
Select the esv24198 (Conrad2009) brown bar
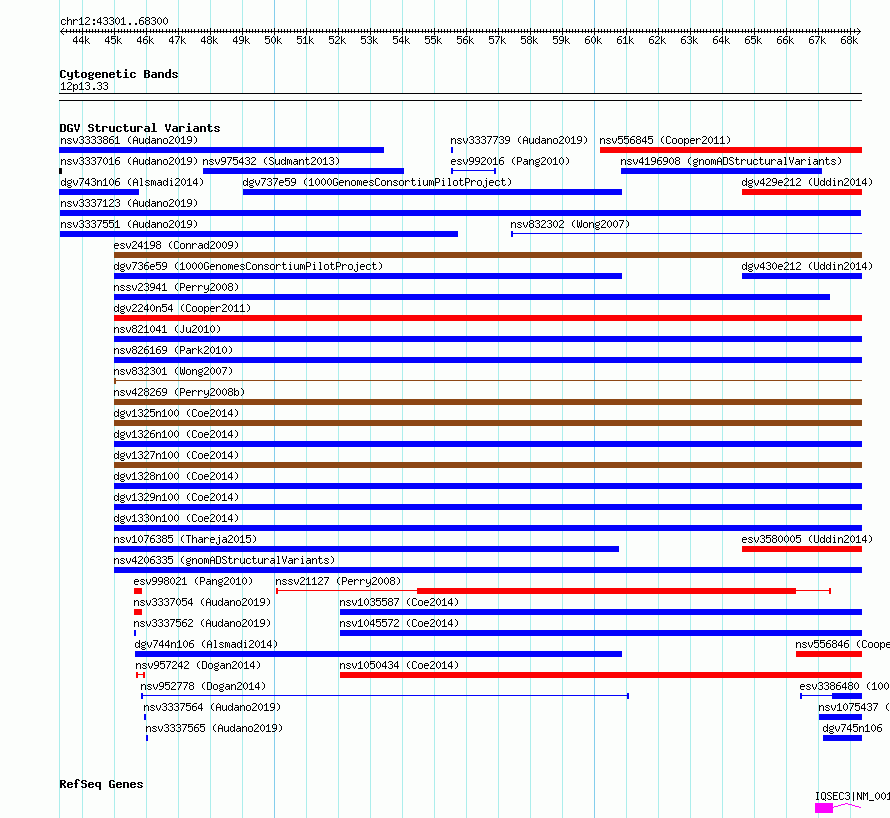(488, 255)
